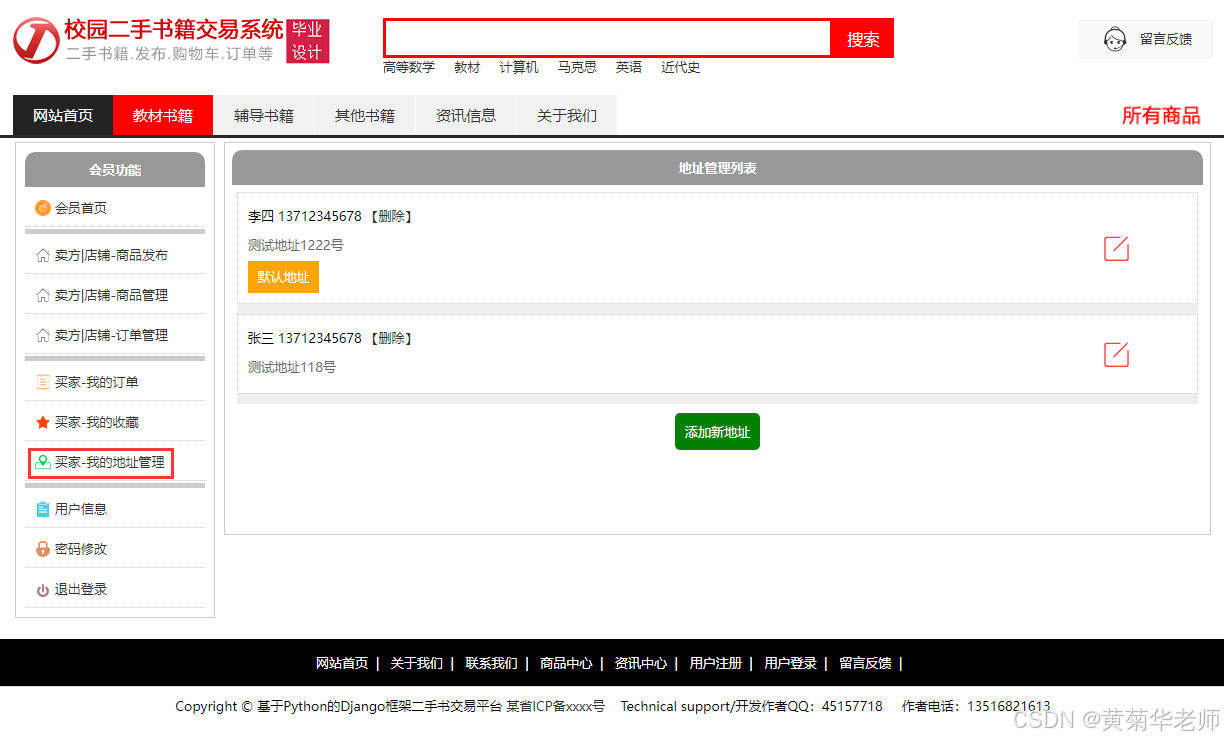Click location icon beside 我的地址管理
Viewport: 1224px width, 739px height.
point(43,462)
